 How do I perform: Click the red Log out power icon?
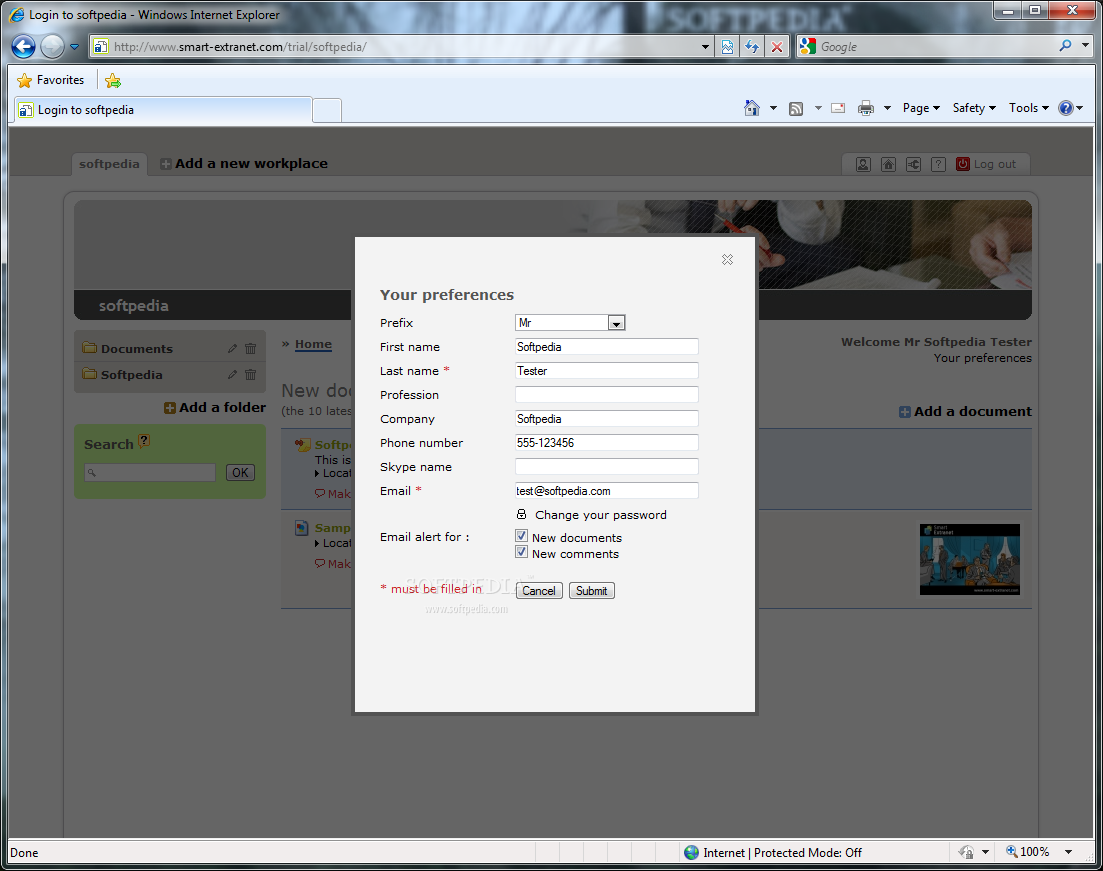tap(962, 164)
